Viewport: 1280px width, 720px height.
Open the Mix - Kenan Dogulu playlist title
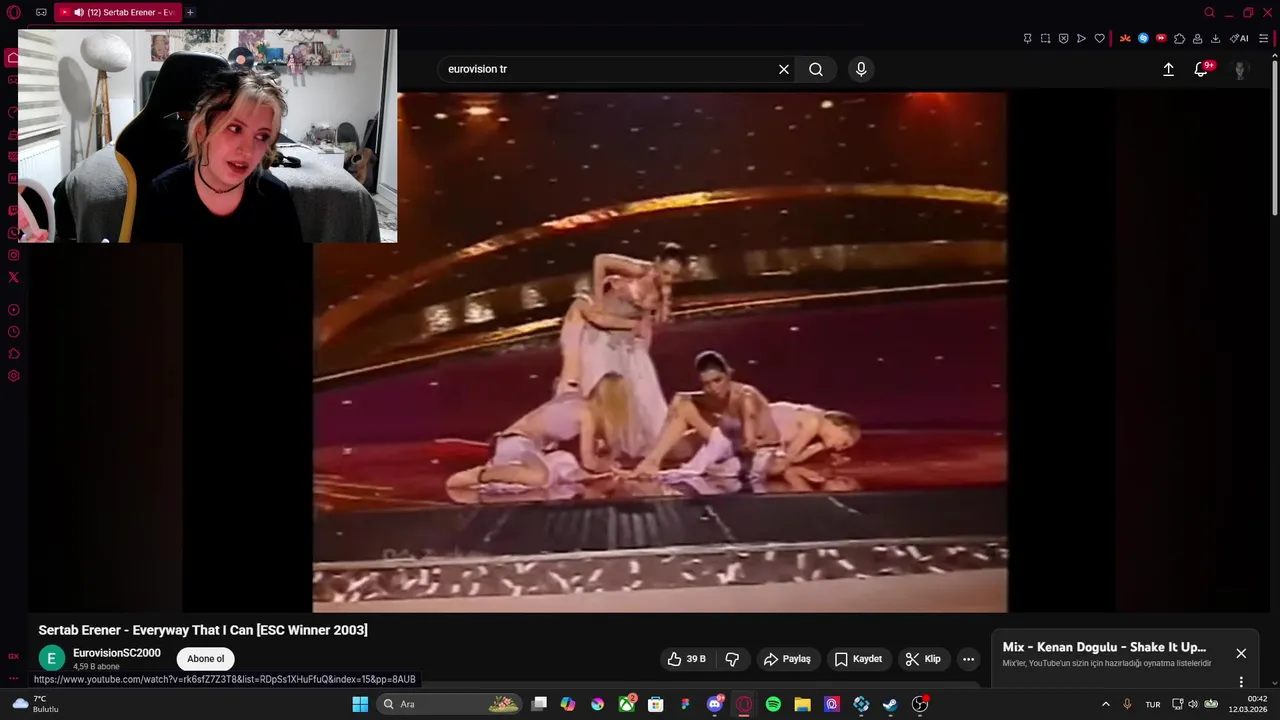point(1104,647)
